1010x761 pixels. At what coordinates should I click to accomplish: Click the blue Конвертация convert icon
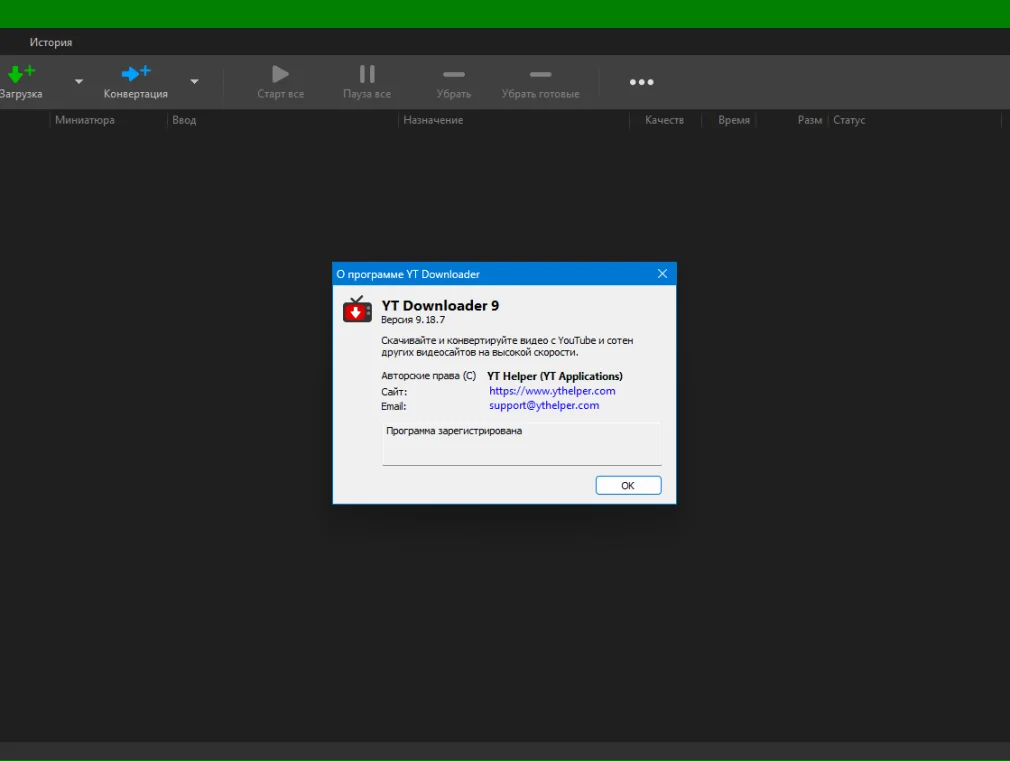(135, 74)
